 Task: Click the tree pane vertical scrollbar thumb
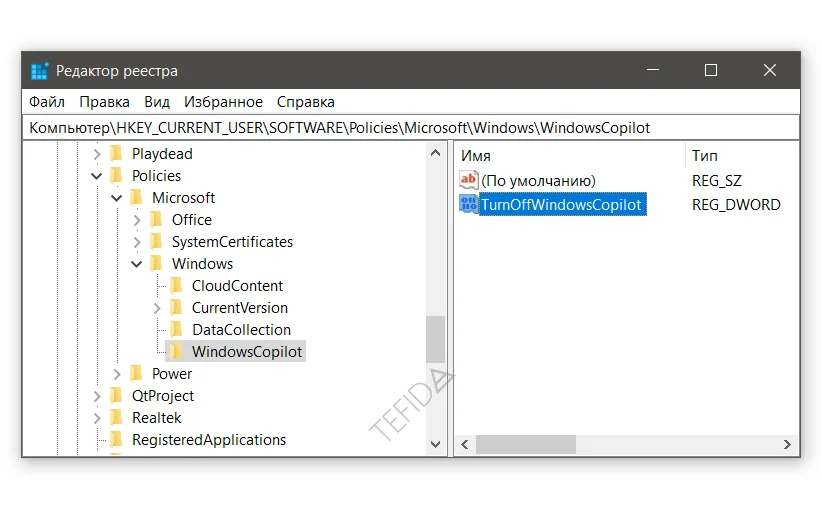click(x=435, y=339)
